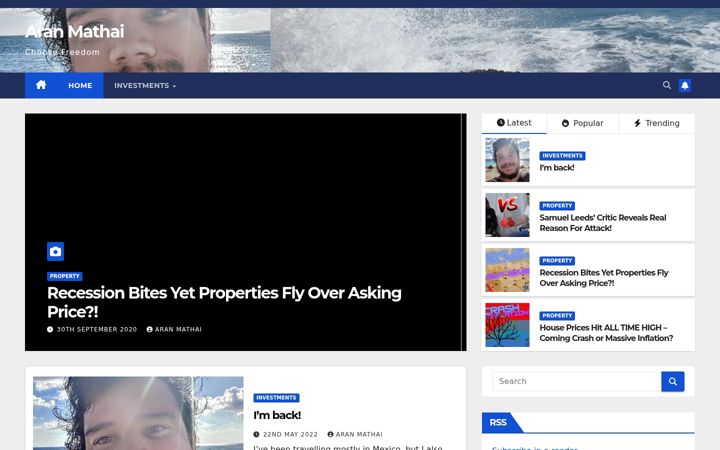
Task: Open Samuel Leeds' Critic Reveals Real Reason article
Action: pyautogui.click(x=602, y=223)
